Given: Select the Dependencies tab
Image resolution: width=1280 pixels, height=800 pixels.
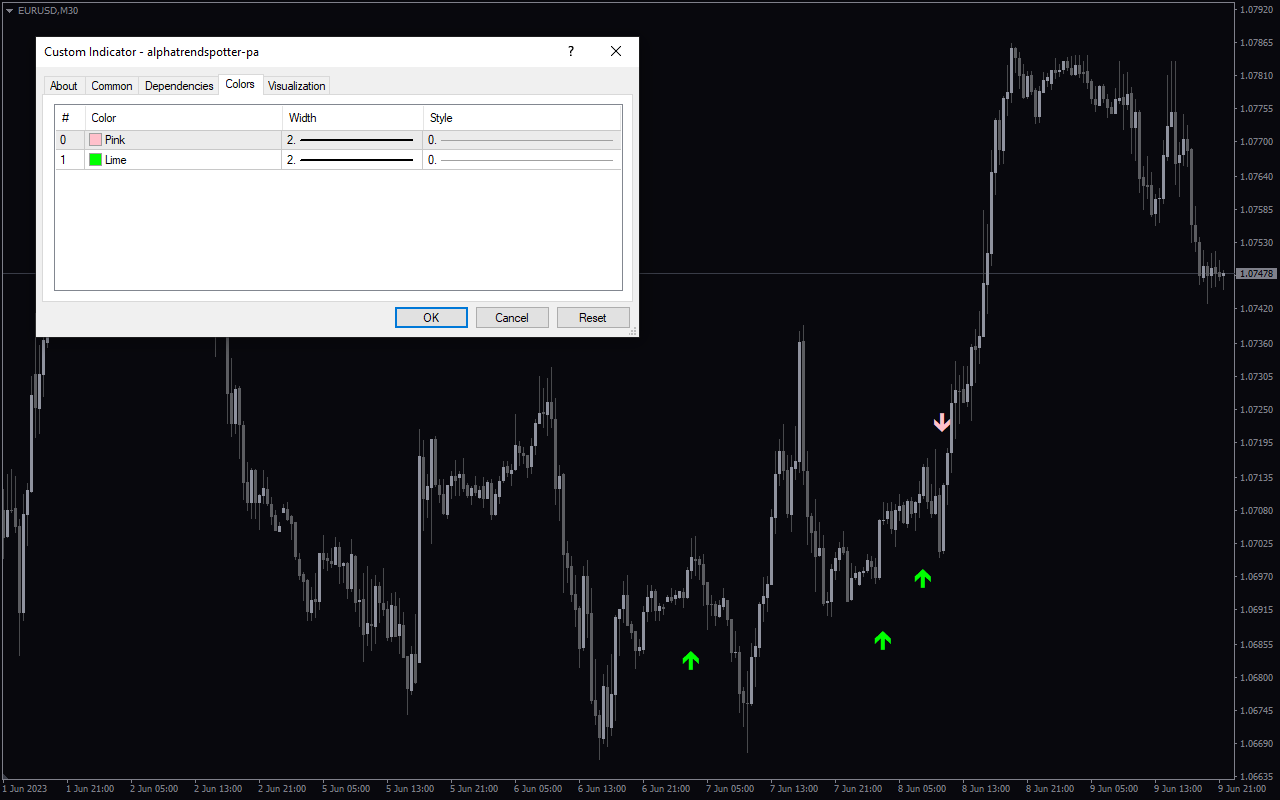Looking at the screenshot, I should point(179,86).
